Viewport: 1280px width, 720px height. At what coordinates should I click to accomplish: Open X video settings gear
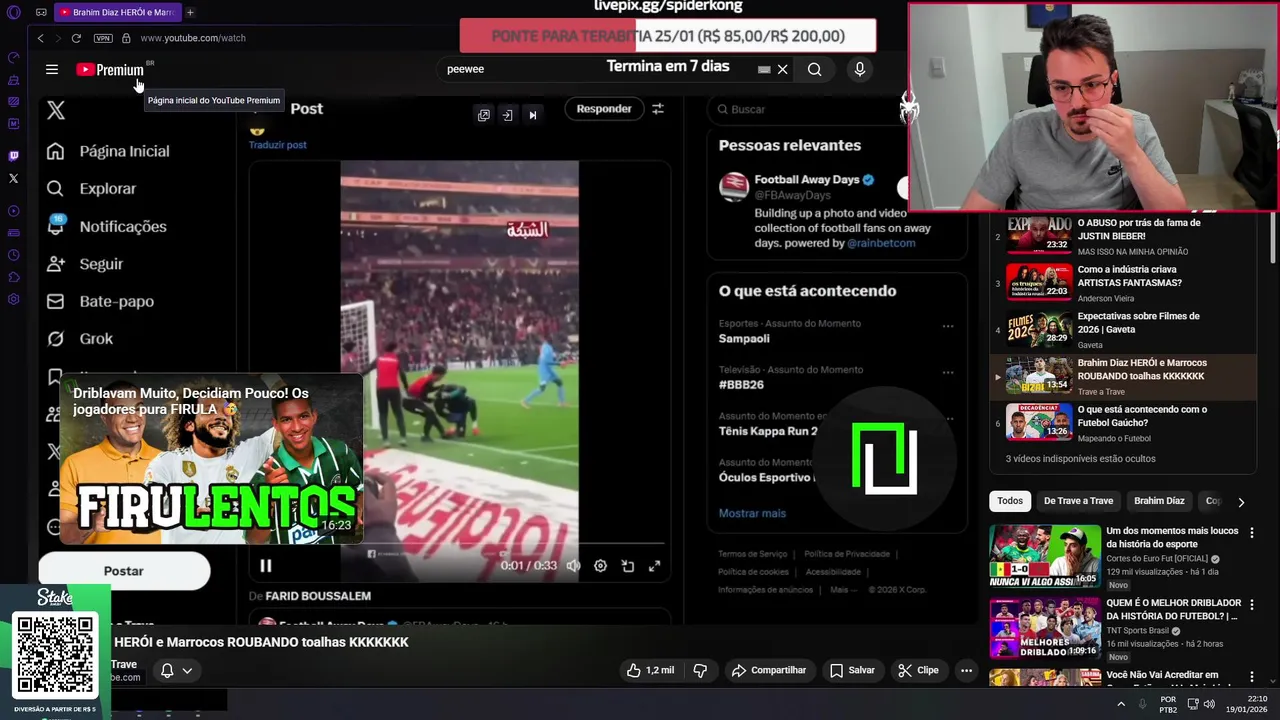600,566
